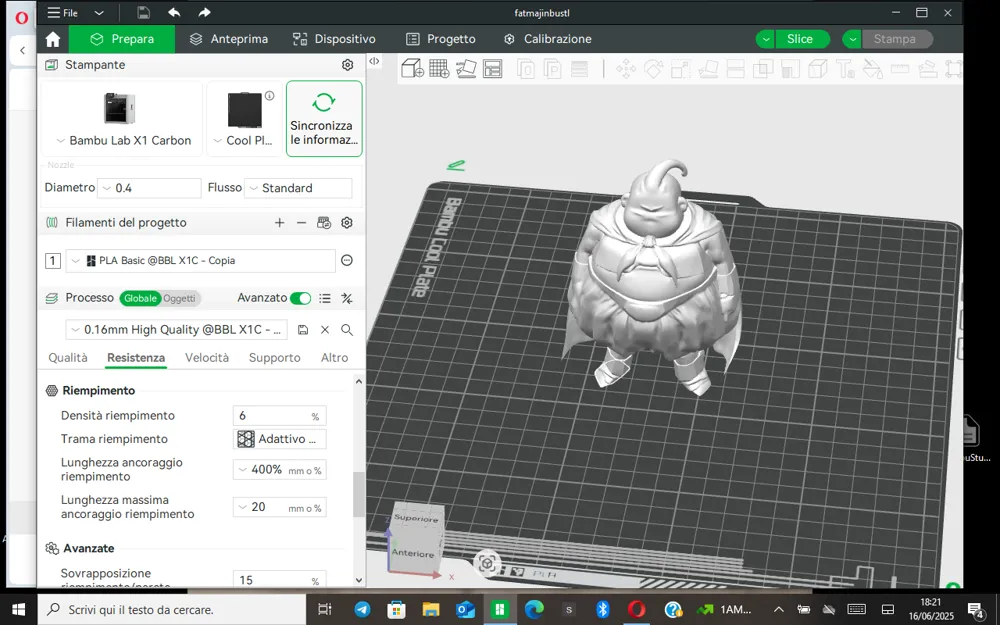Switch to the Dispositivo tab
1000x625 pixels.
pyautogui.click(x=334, y=39)
